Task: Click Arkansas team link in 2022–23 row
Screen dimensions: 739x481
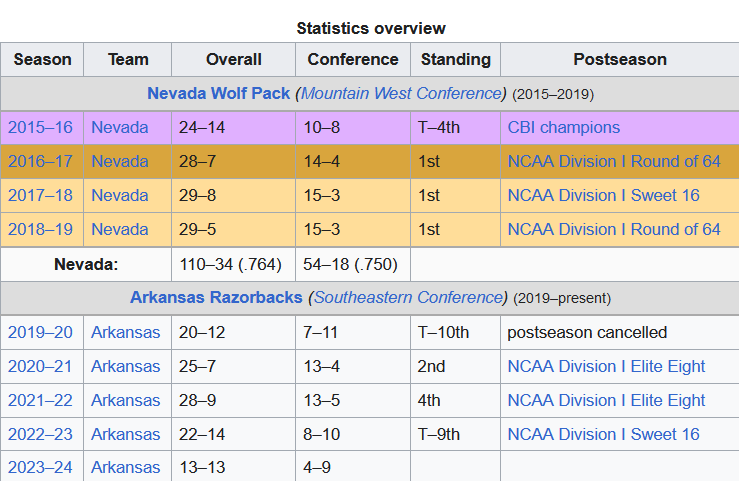Action: coord(125,434)
